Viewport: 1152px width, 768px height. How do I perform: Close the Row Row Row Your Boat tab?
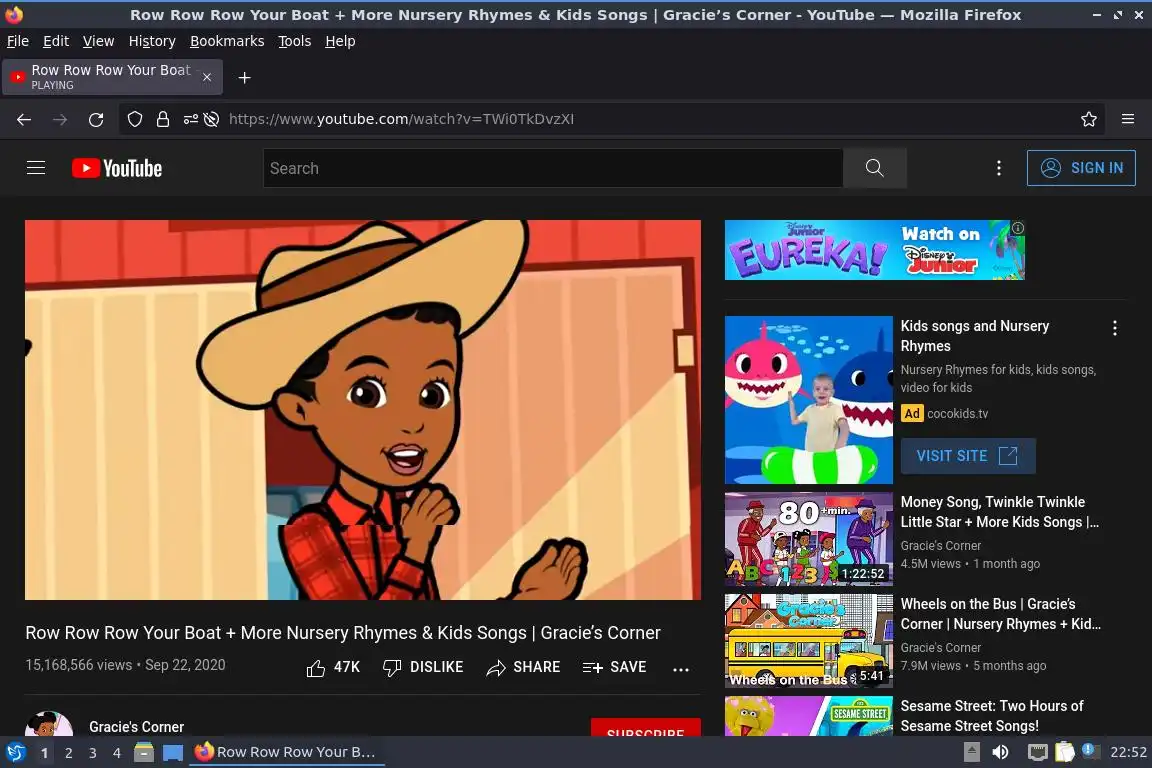[x=207, y=77]
